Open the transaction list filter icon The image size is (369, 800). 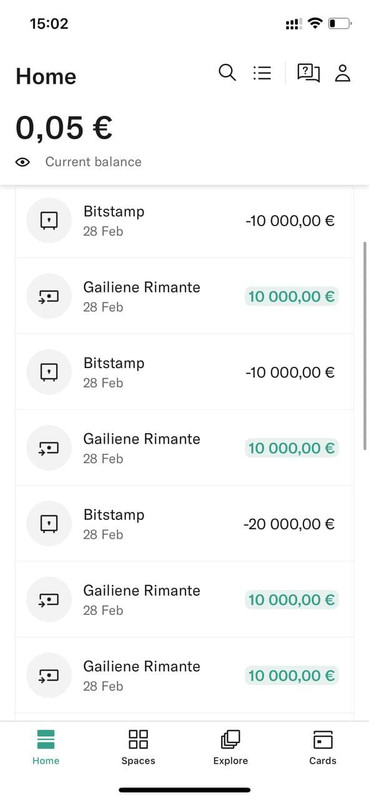pos(262,72)
